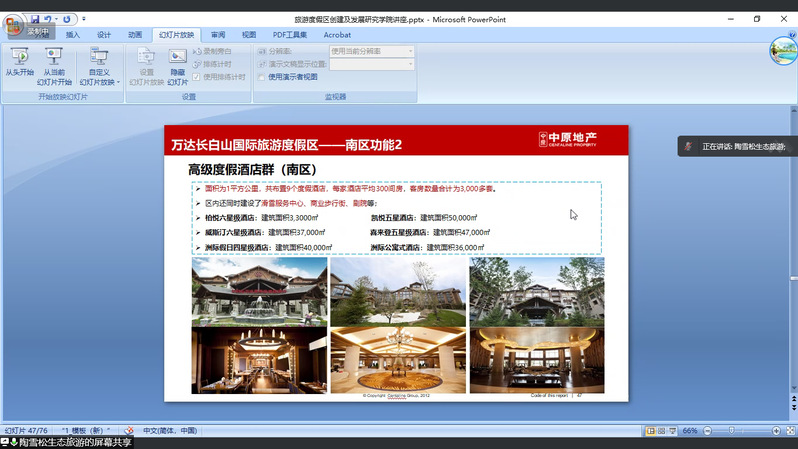Click the spell check icon in status bar
798x449 pixels.
click(x=128, y=430)
